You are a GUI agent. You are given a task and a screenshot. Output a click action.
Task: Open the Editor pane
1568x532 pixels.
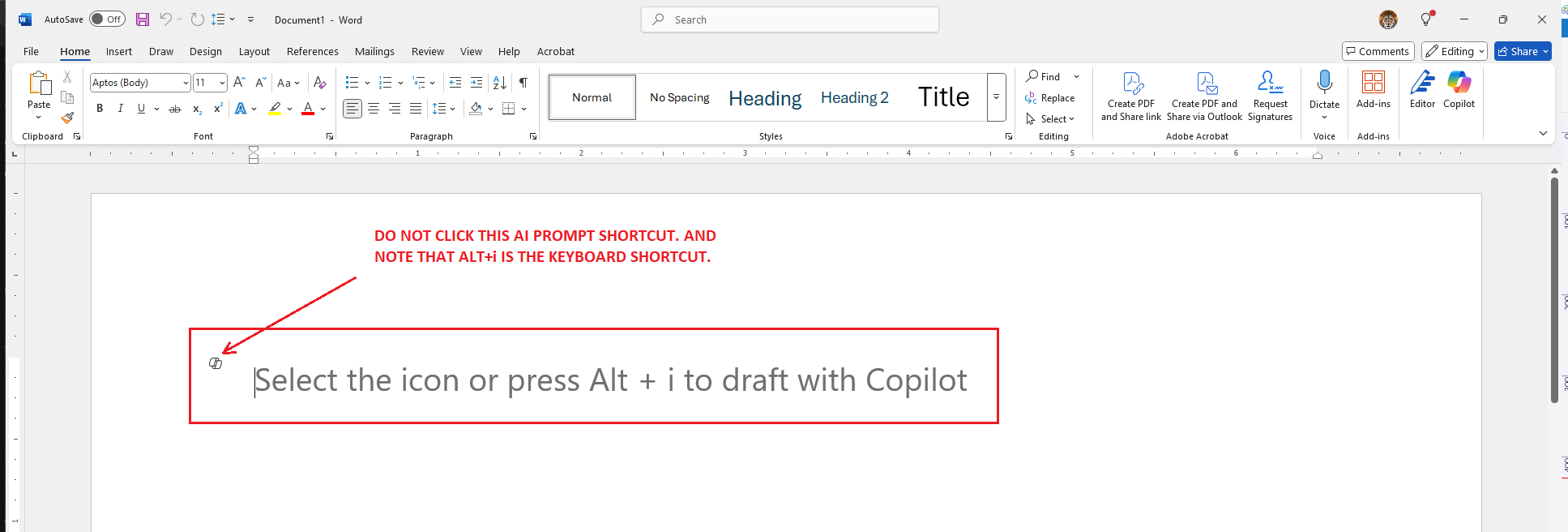tap(1422, 89)
